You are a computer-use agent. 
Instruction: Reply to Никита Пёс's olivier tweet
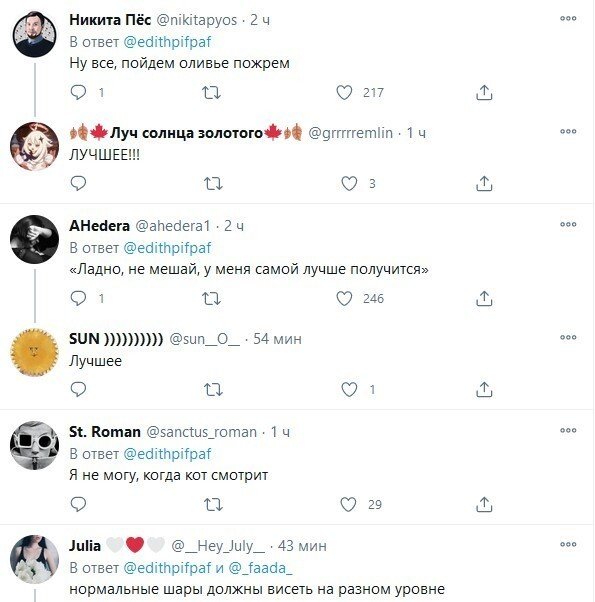click(78, 93)
